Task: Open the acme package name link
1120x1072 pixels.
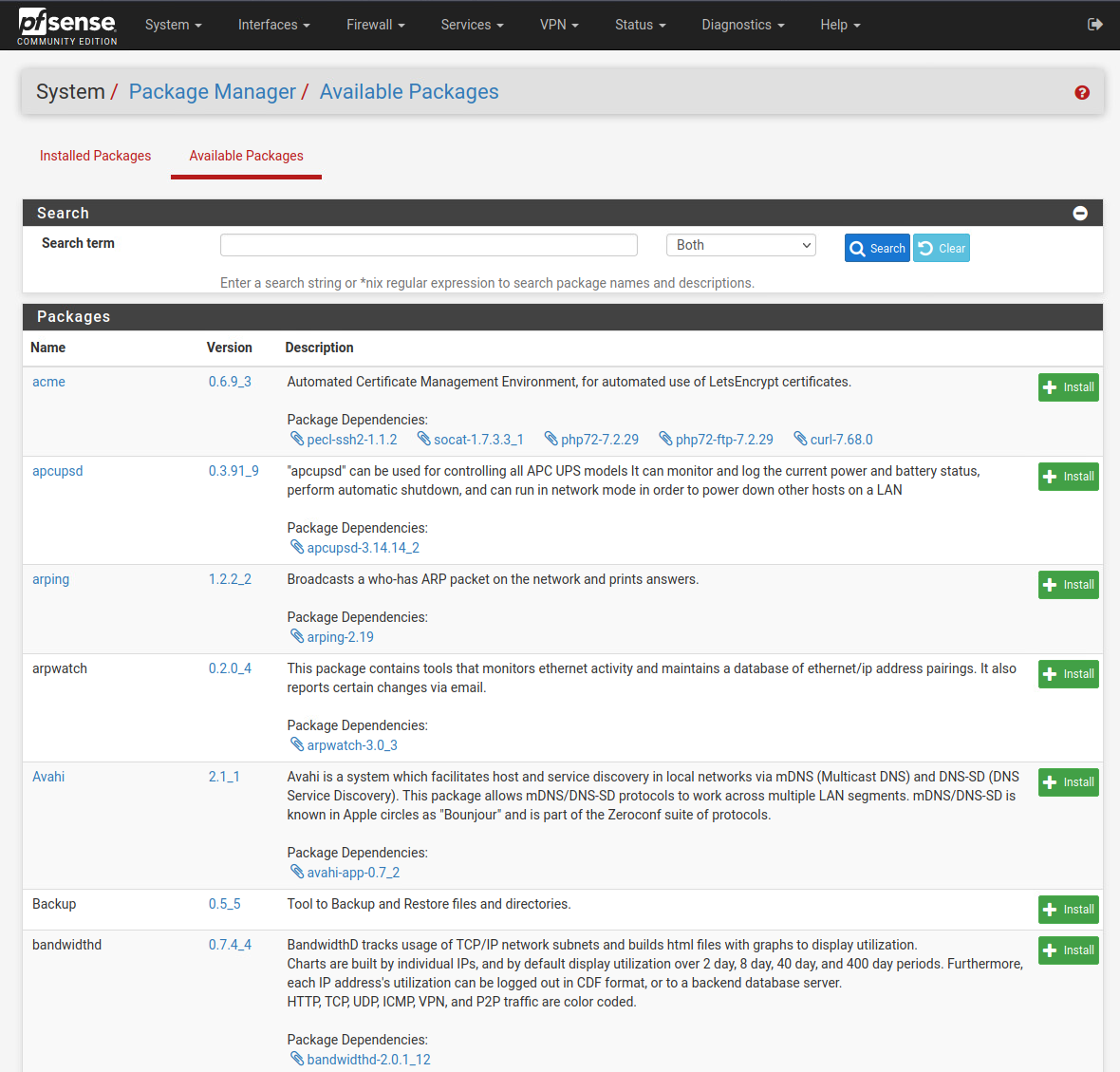Action: (x=48, y=382)
